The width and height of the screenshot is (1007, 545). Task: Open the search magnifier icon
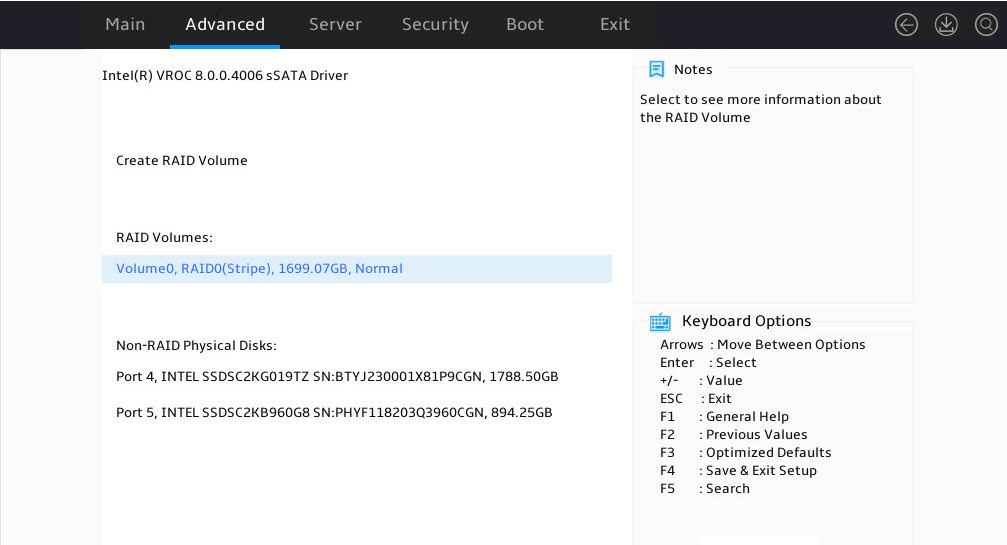coord(986,25)
